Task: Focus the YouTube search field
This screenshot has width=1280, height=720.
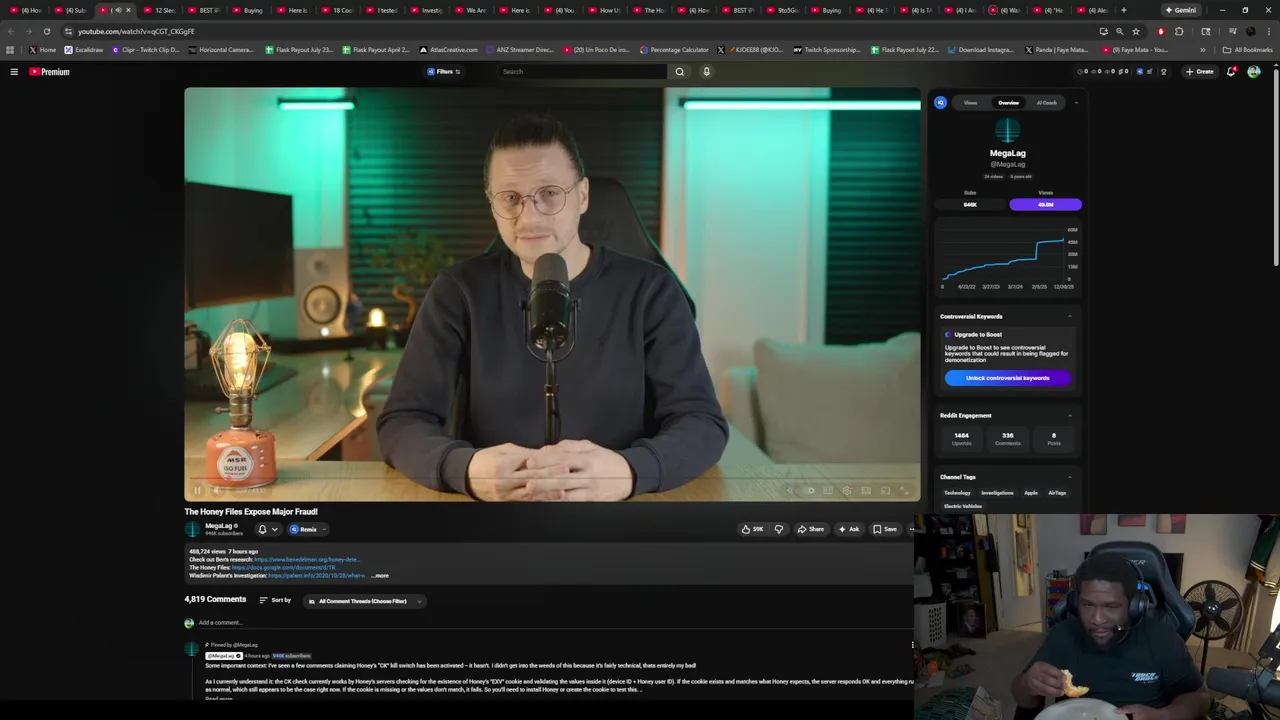Action: click(x=582, y=72)
